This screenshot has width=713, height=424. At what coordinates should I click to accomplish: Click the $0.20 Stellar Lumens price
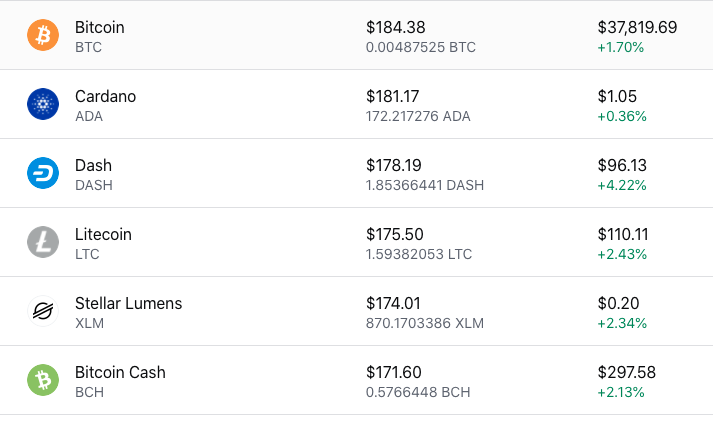(618, 303)
